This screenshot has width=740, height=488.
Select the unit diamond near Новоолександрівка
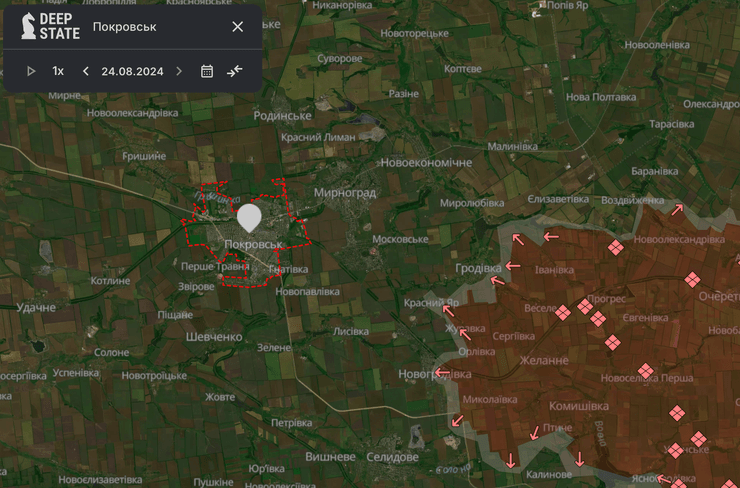(615, 247)
